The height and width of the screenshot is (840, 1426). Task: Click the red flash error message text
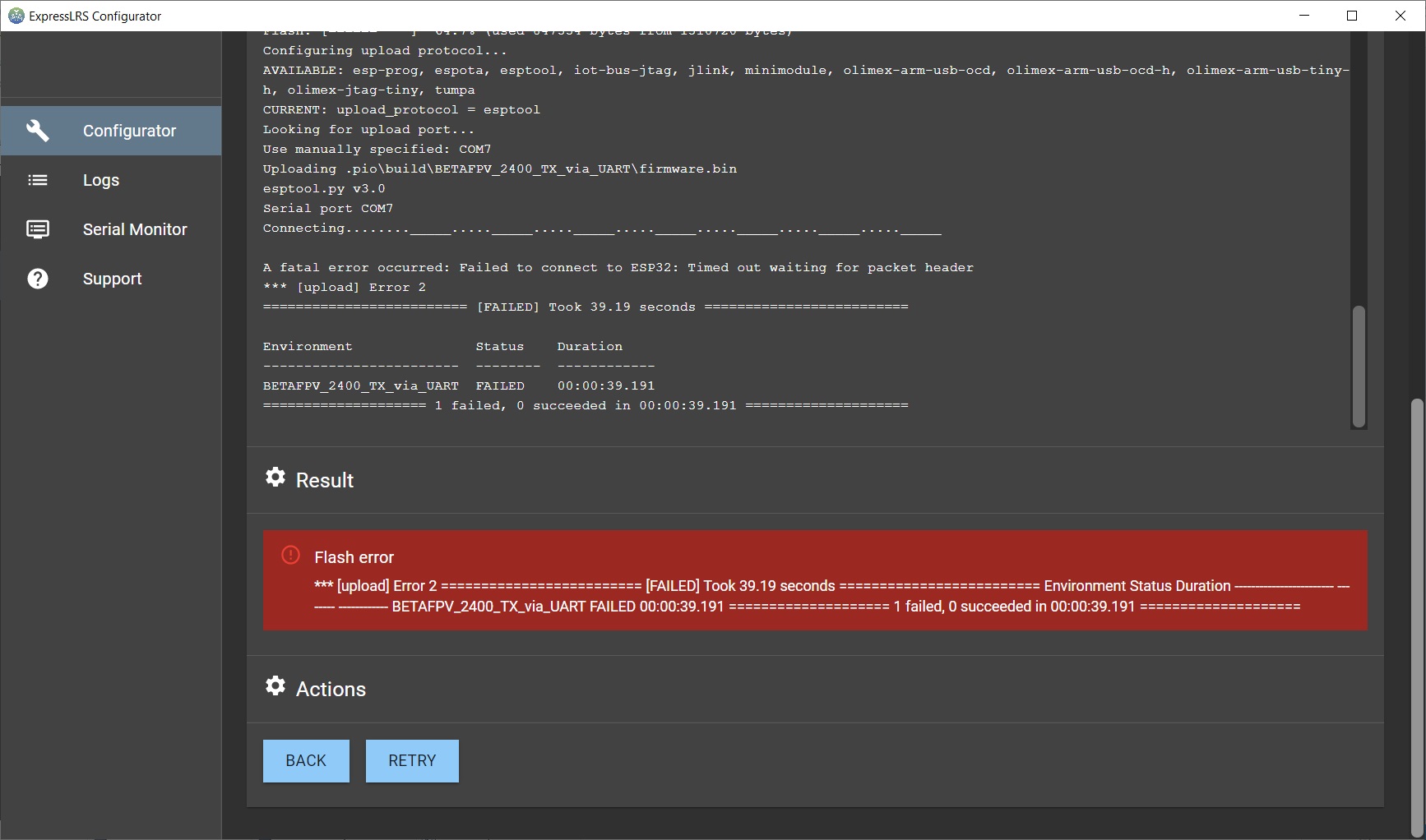pos(831,596)
